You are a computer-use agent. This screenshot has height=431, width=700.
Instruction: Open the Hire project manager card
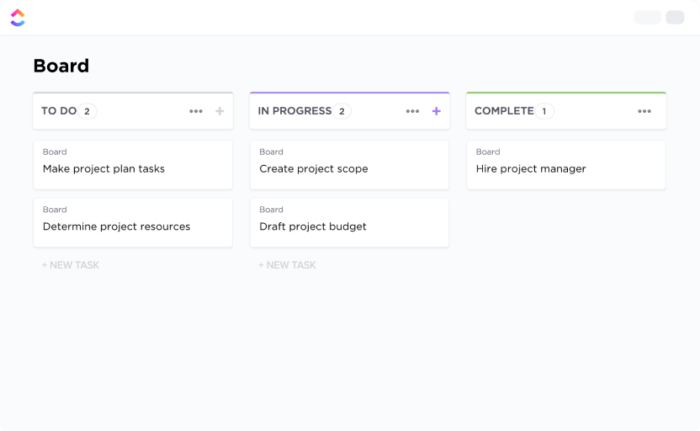[566, 164]
